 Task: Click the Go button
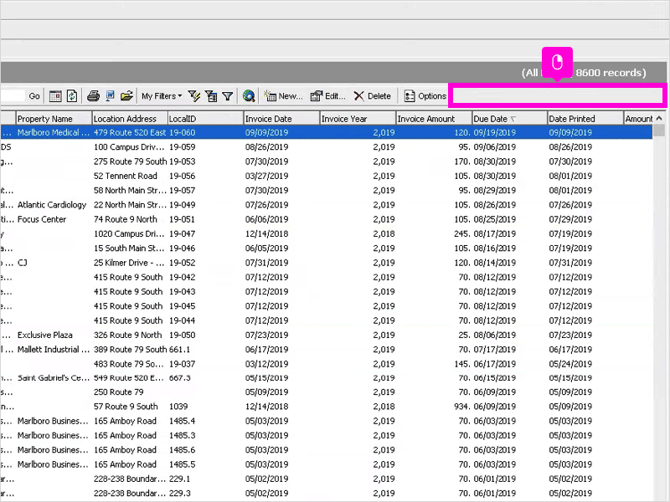[34, 96]
